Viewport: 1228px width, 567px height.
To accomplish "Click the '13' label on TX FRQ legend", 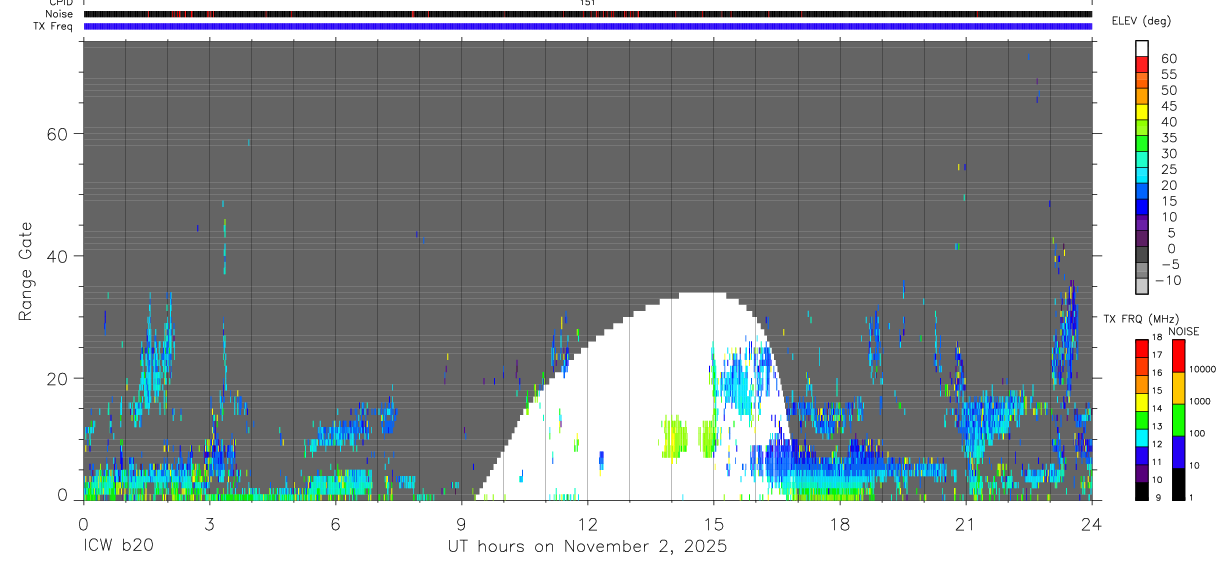I will [x=1158, y=428].
